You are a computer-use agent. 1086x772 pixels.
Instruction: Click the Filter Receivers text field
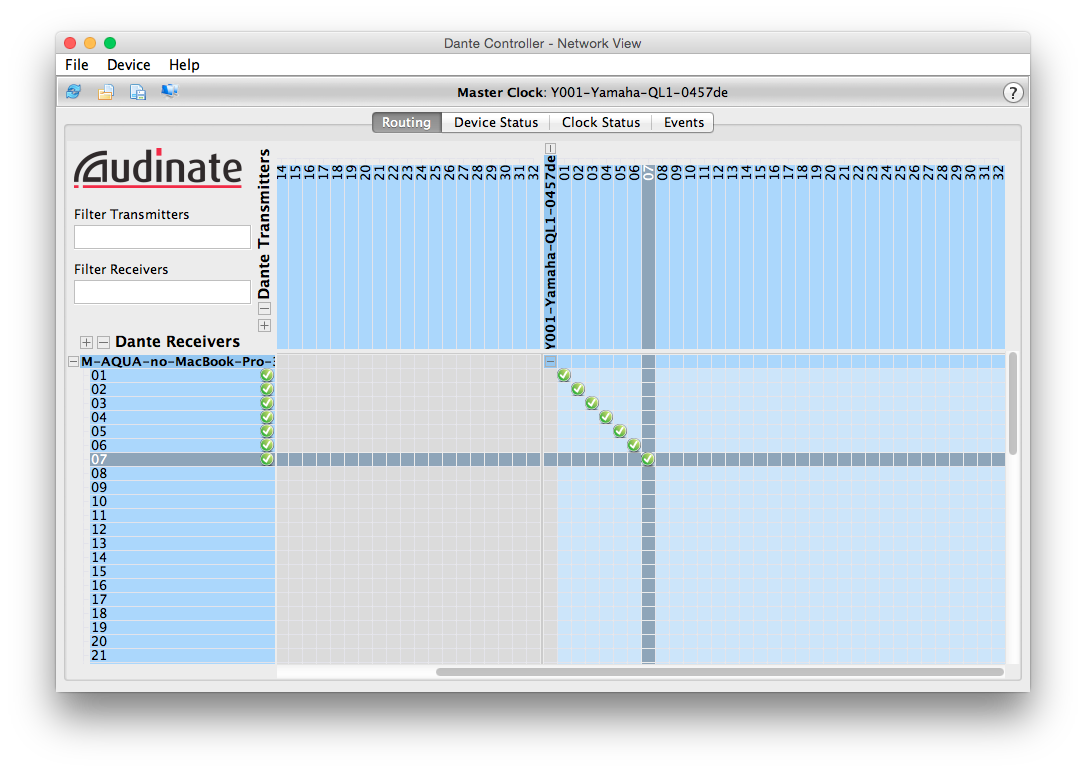point(162,291)
